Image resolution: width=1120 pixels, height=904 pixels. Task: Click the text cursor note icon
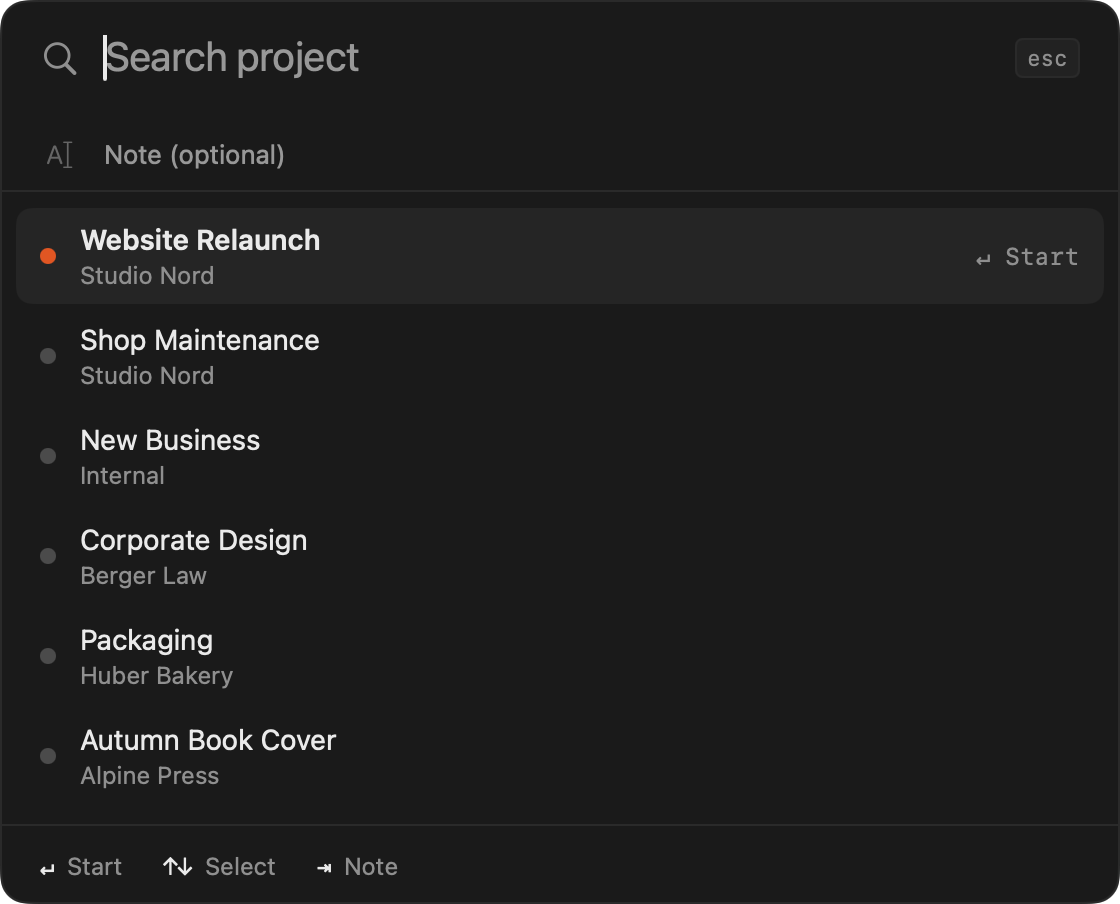tap(59, 155)
